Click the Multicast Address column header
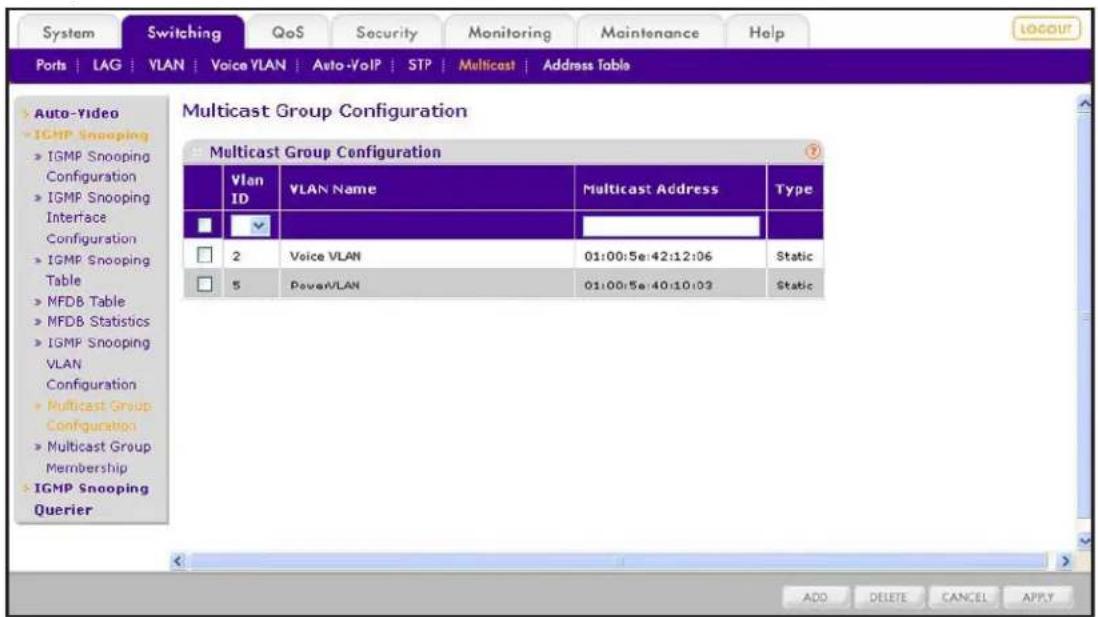 coord(670,188)
